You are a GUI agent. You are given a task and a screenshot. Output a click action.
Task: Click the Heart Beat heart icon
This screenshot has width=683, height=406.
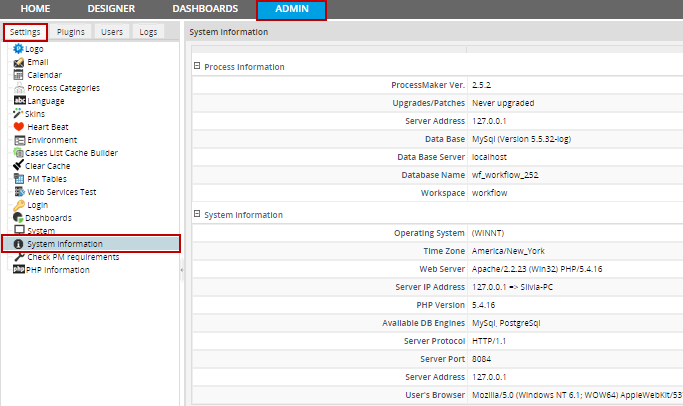click(x=19, y=127)
